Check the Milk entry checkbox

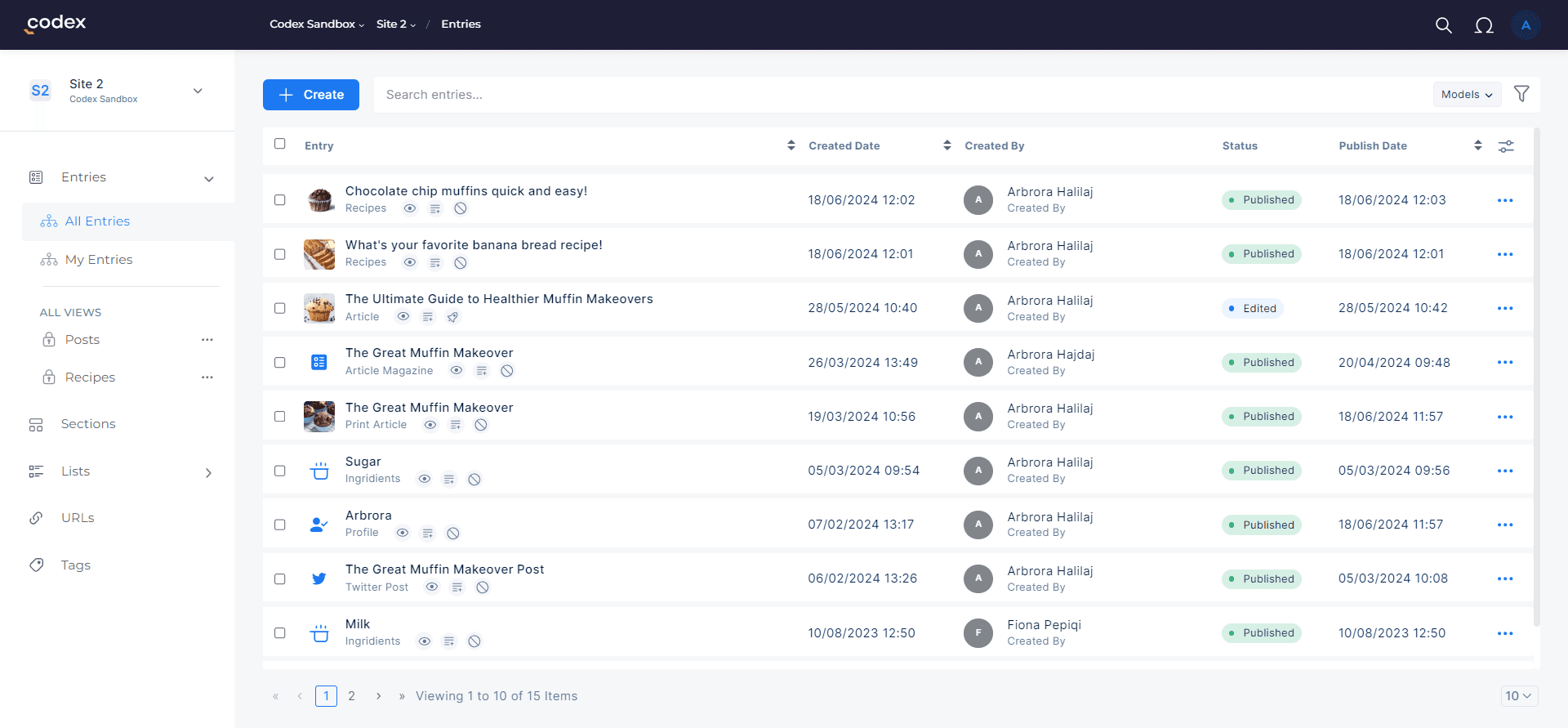pos(280,633)
